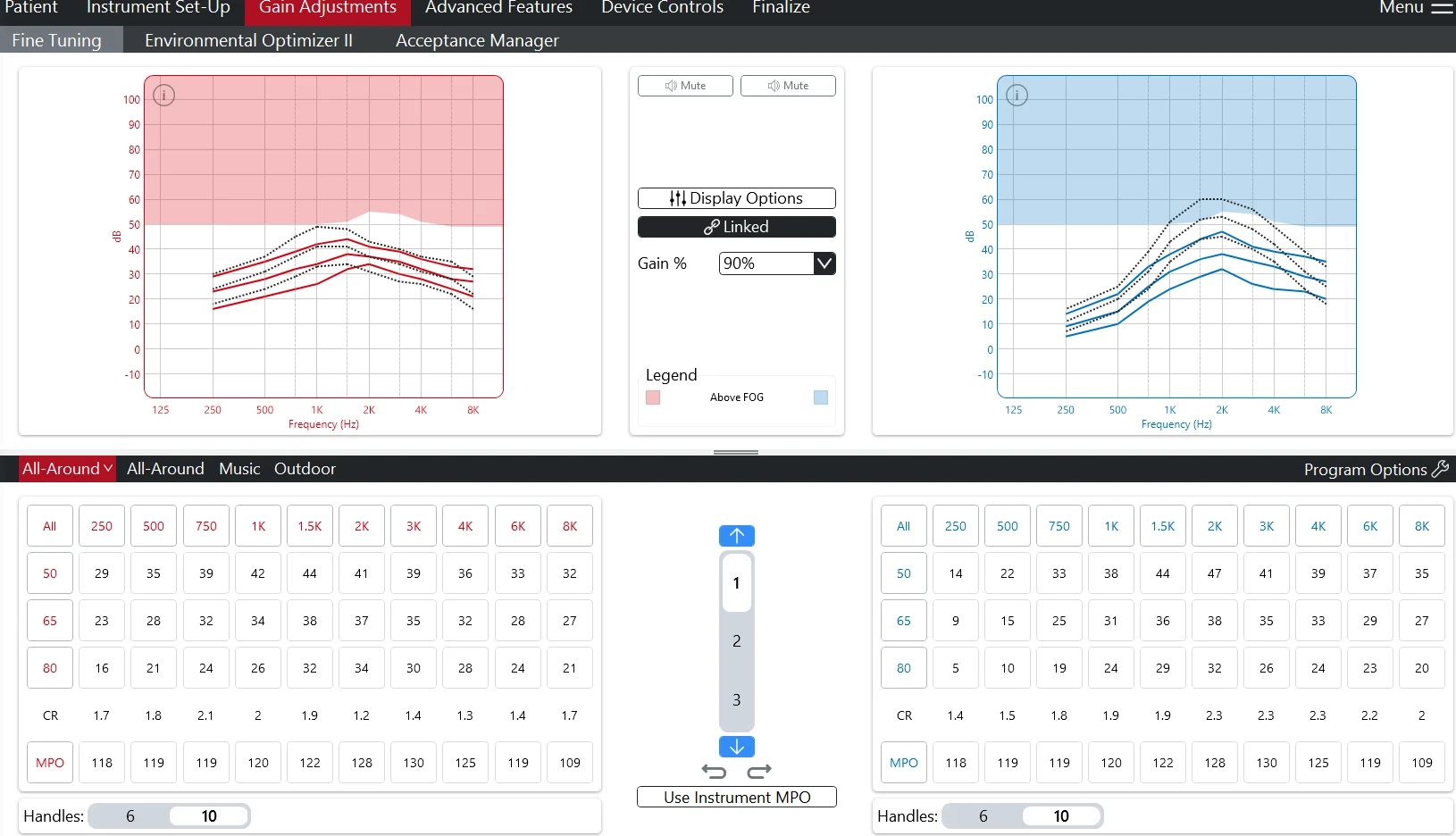This screenshot has height=836, width=1456.
Task: Go to Acceptance Manager tab
Action: click(477, 40)
